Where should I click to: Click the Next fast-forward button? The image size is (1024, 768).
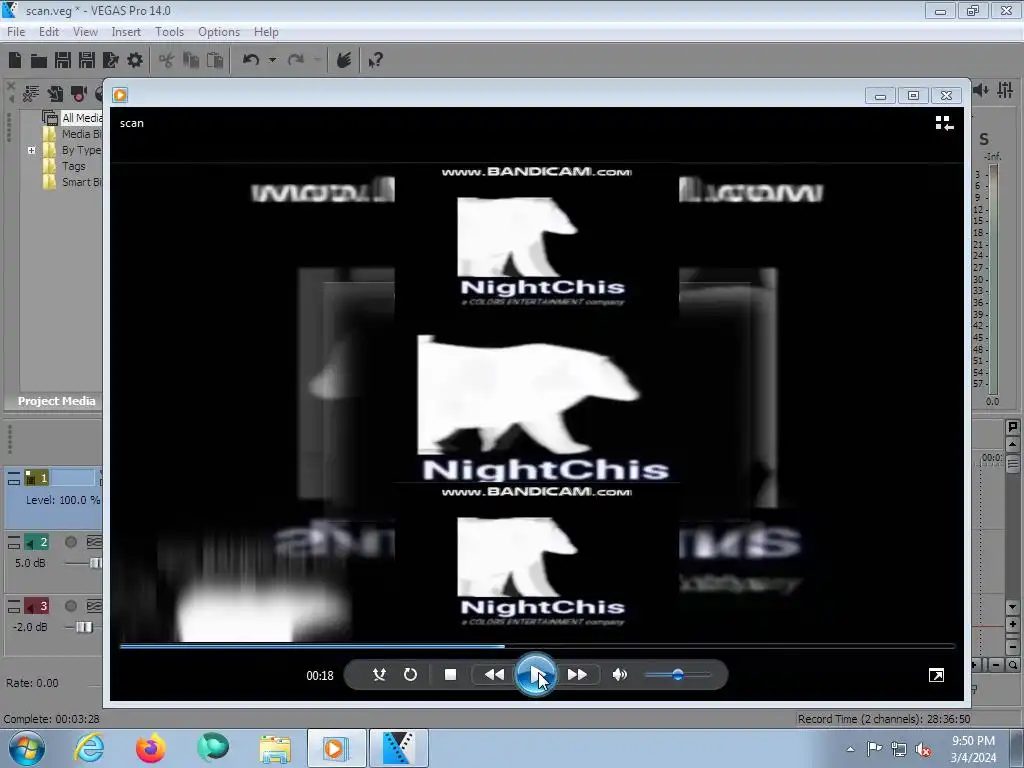[x=577, y=675]
